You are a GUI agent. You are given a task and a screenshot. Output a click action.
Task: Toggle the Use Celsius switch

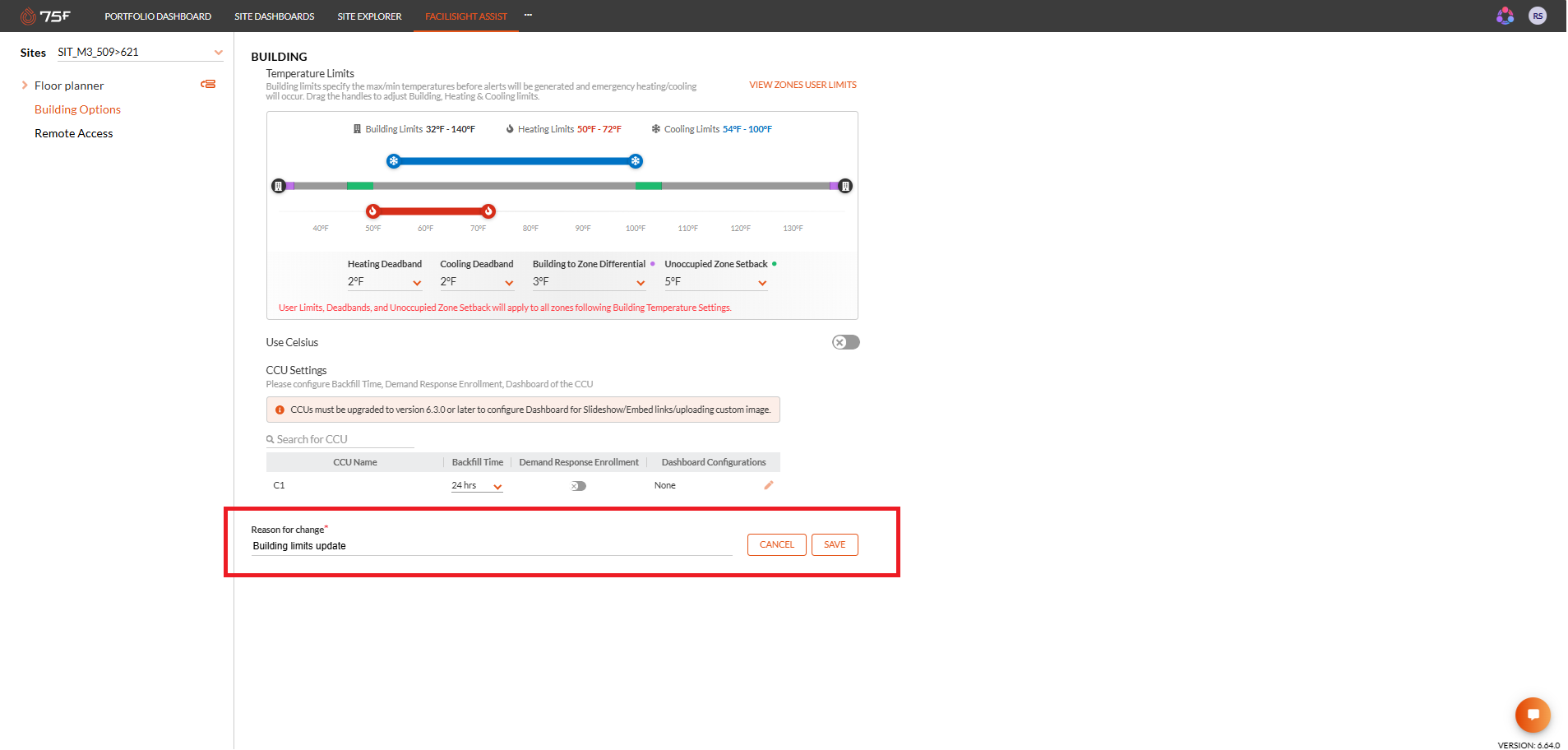click(845, 342)
